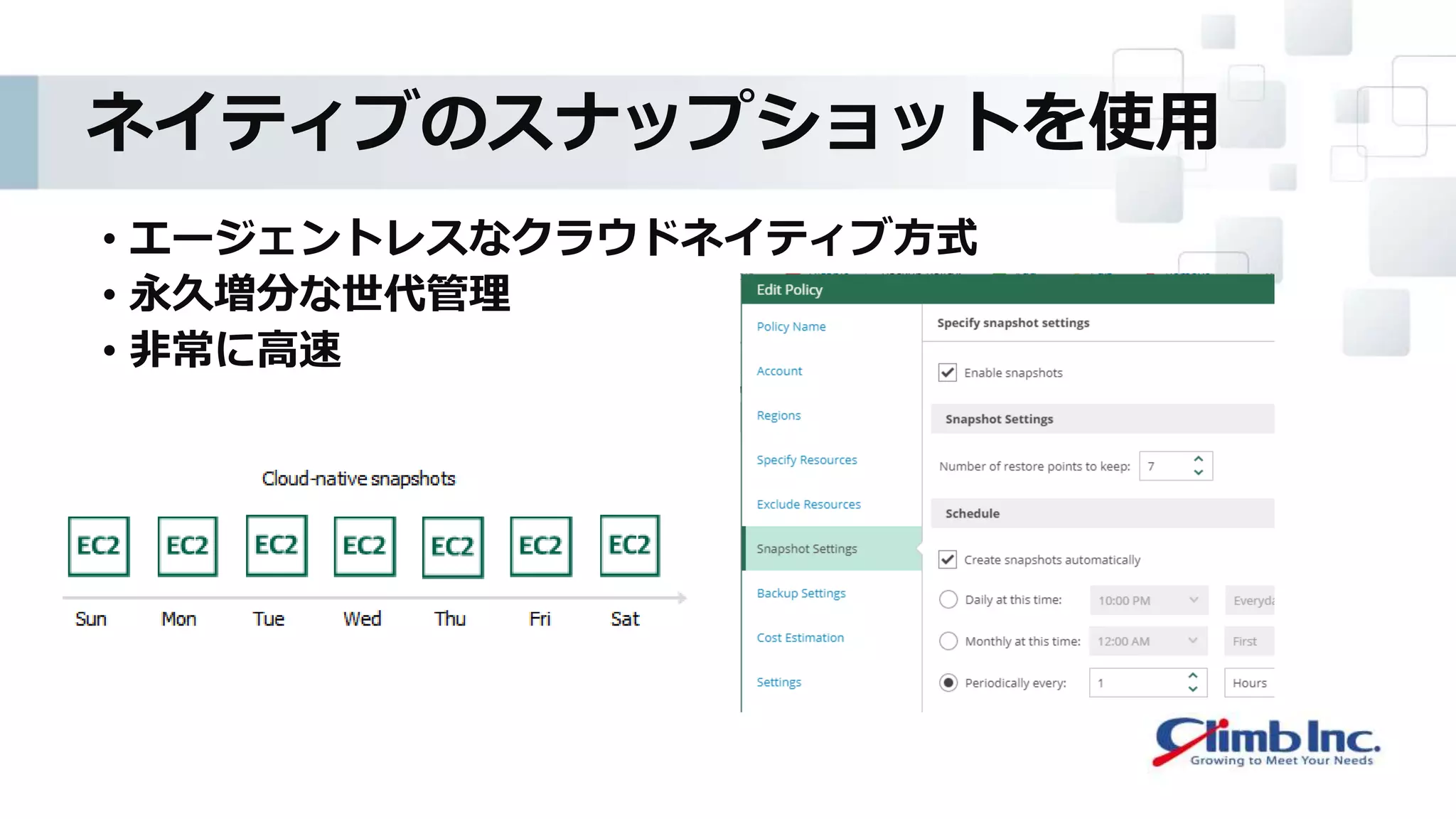Select the Snapshot Settings step
Image resolution: width=1456 pixels, height=819 pixels.
pyautogui.click(x=832, y=548)
